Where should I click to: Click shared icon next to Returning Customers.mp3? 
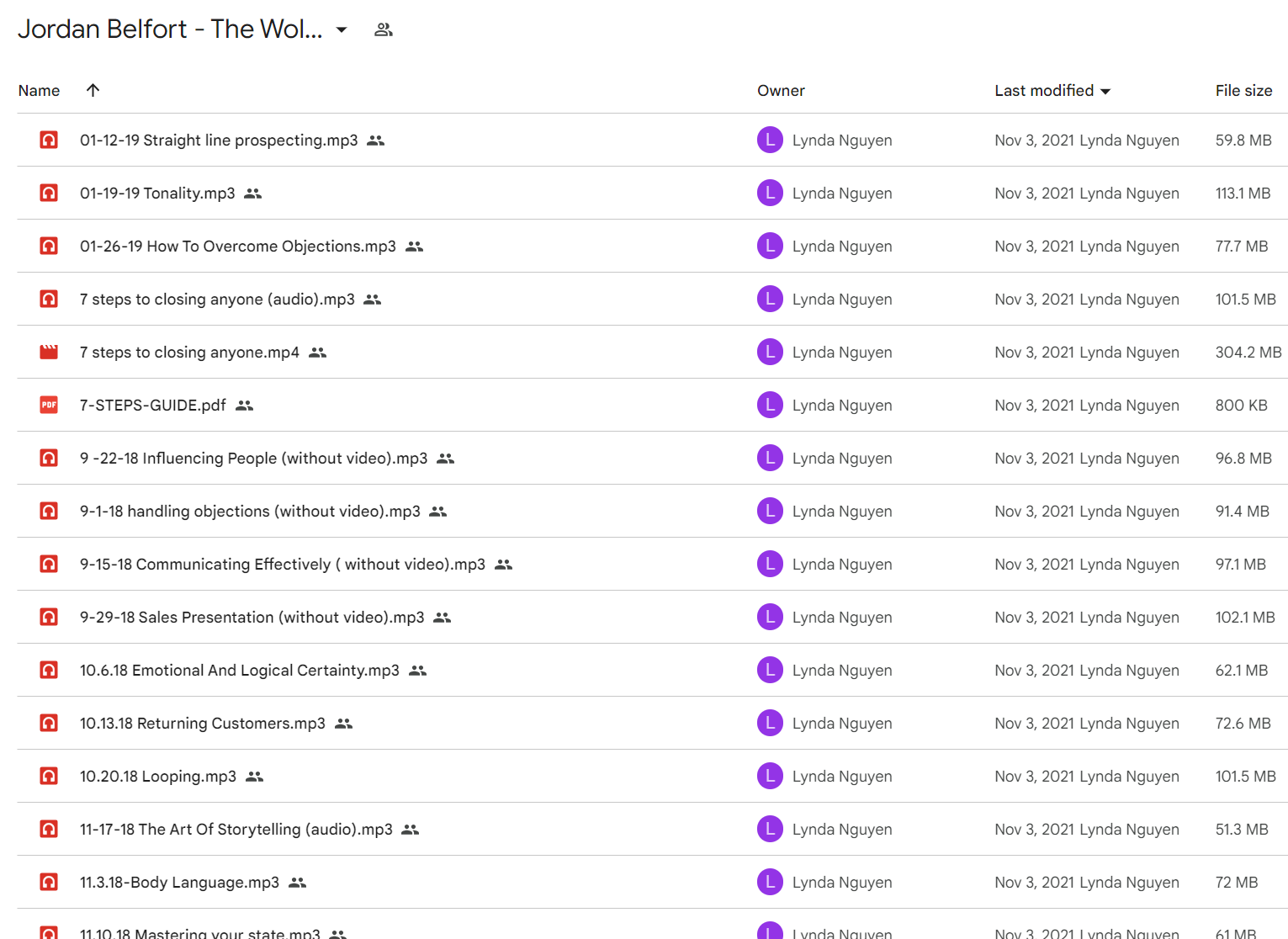[x=343, y=724]
